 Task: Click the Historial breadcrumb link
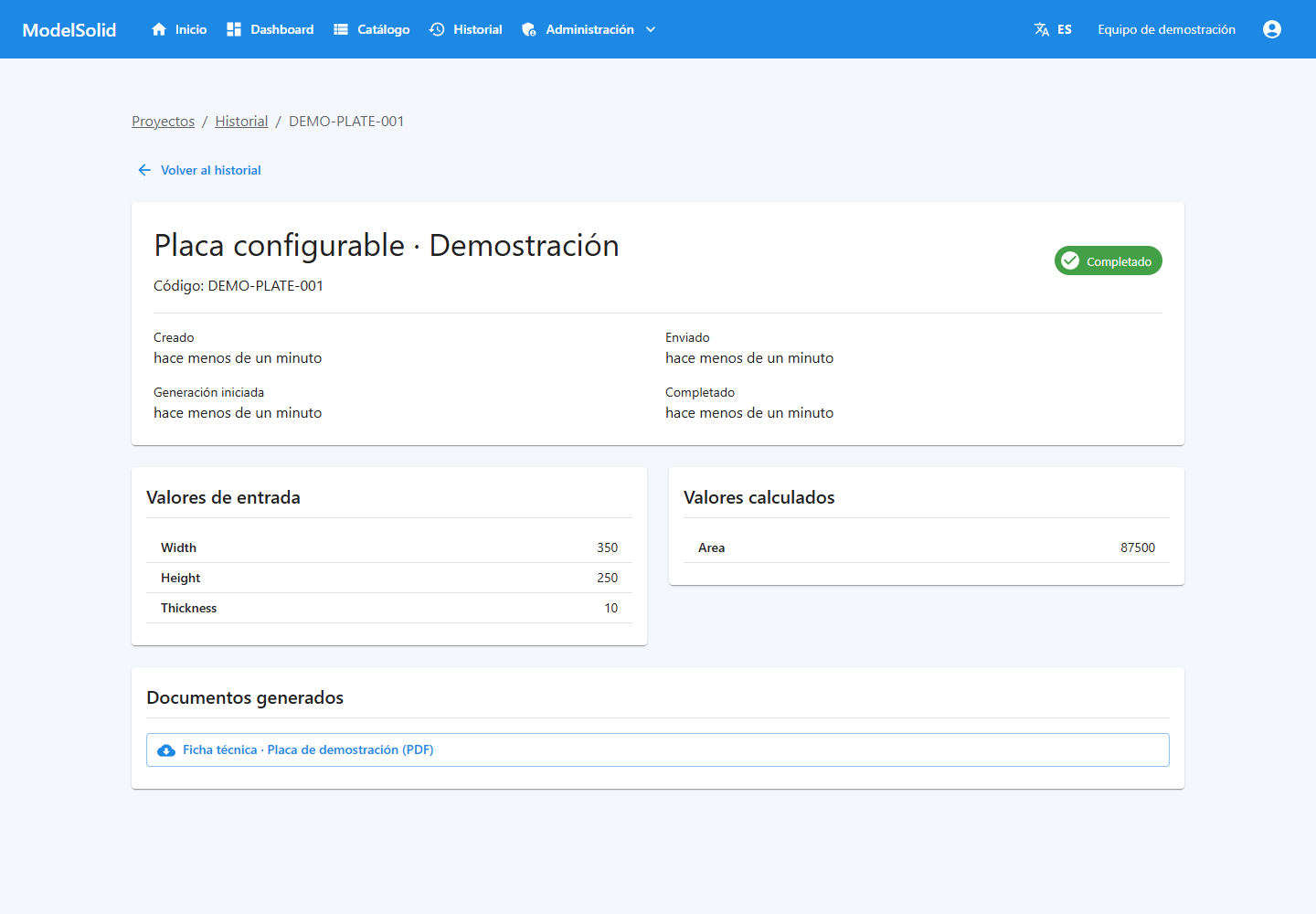(x=241, y=122)
